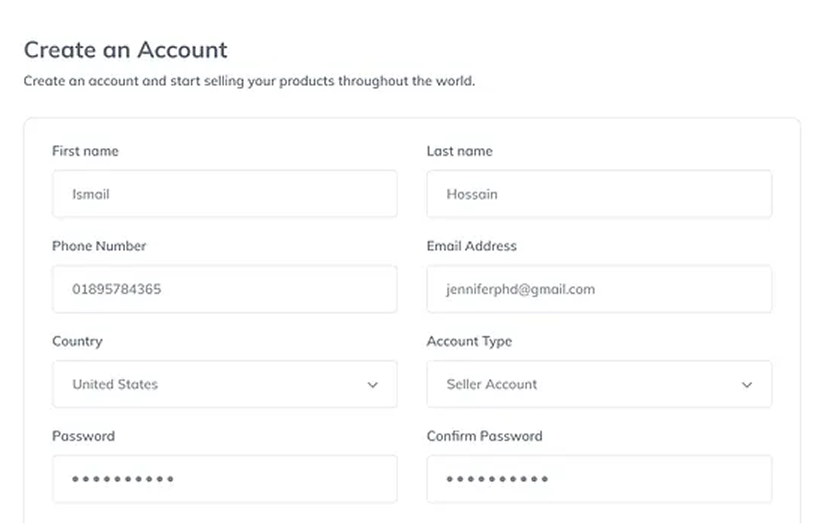Click the 'Create an Account' heading
The height and width of the screenshot is (524, 819).
[x=125, y=49]
